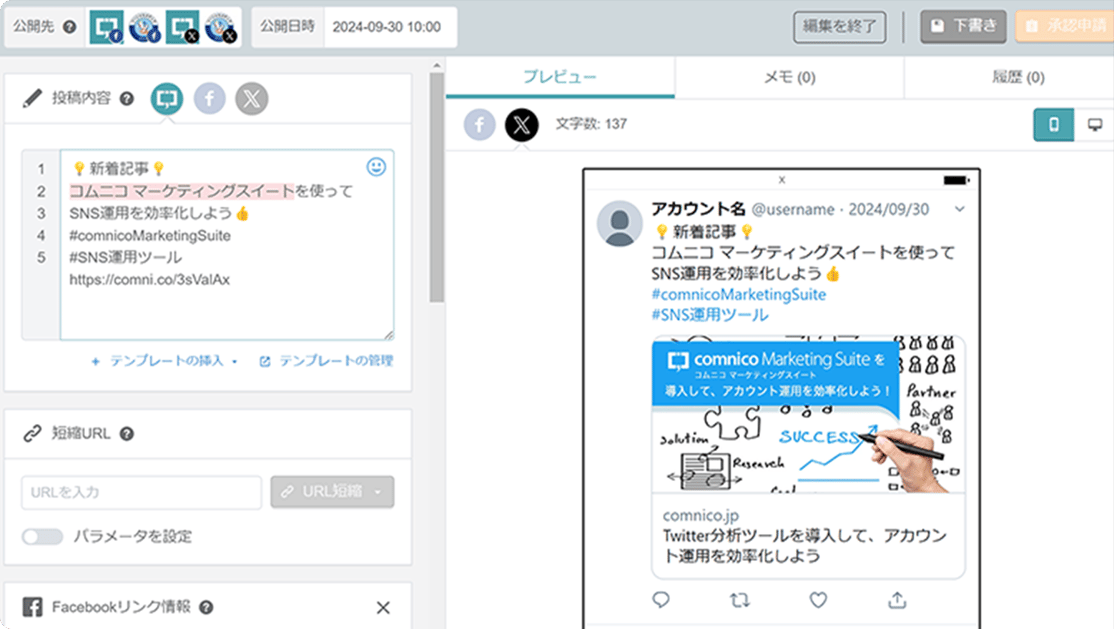Image resolution: width=1114 pixels, height=629 pixels.
Task: Click the link card image in preview
Action: tap(808, 414)
